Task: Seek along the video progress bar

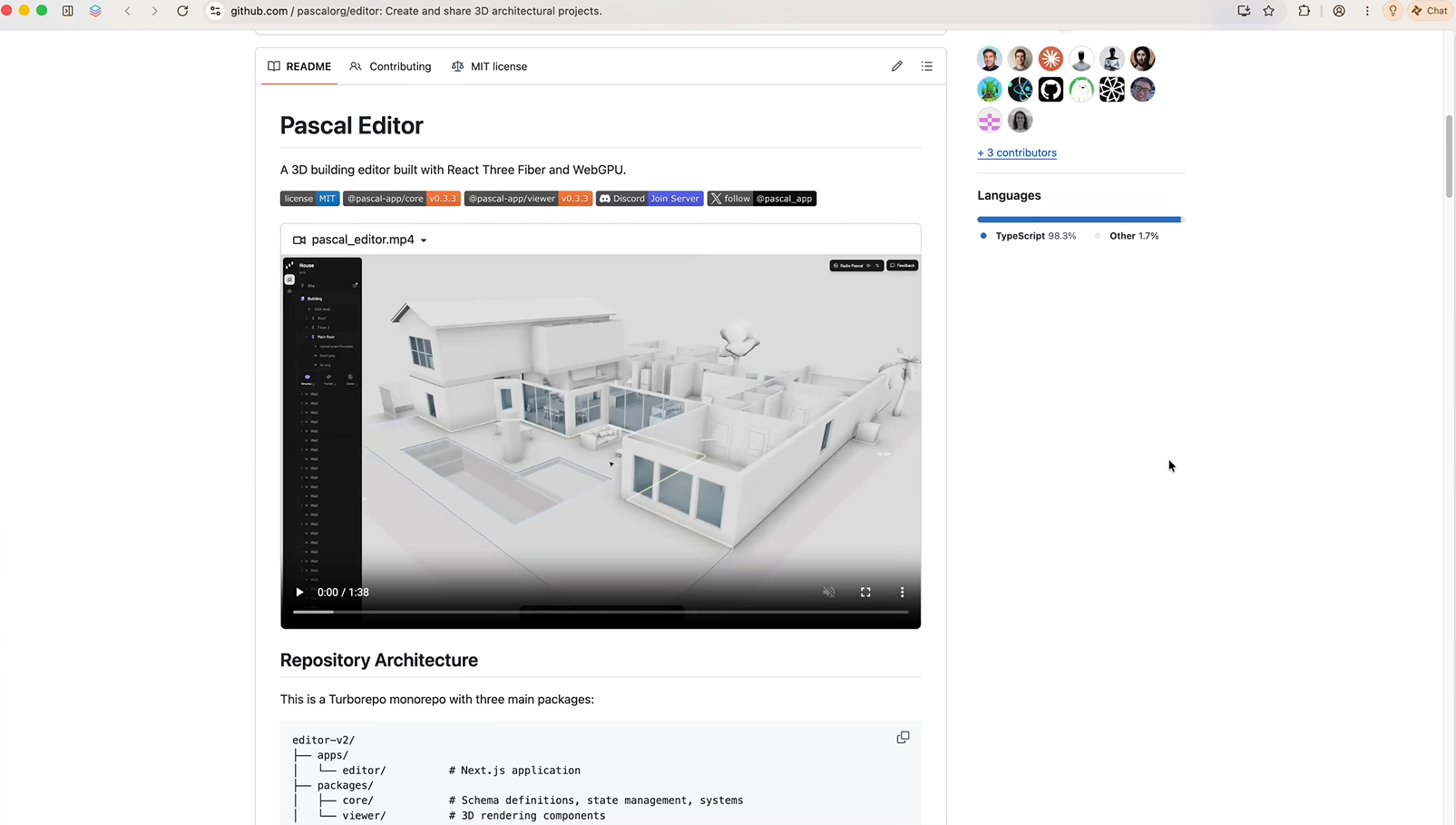Action: tap(601, 613)
